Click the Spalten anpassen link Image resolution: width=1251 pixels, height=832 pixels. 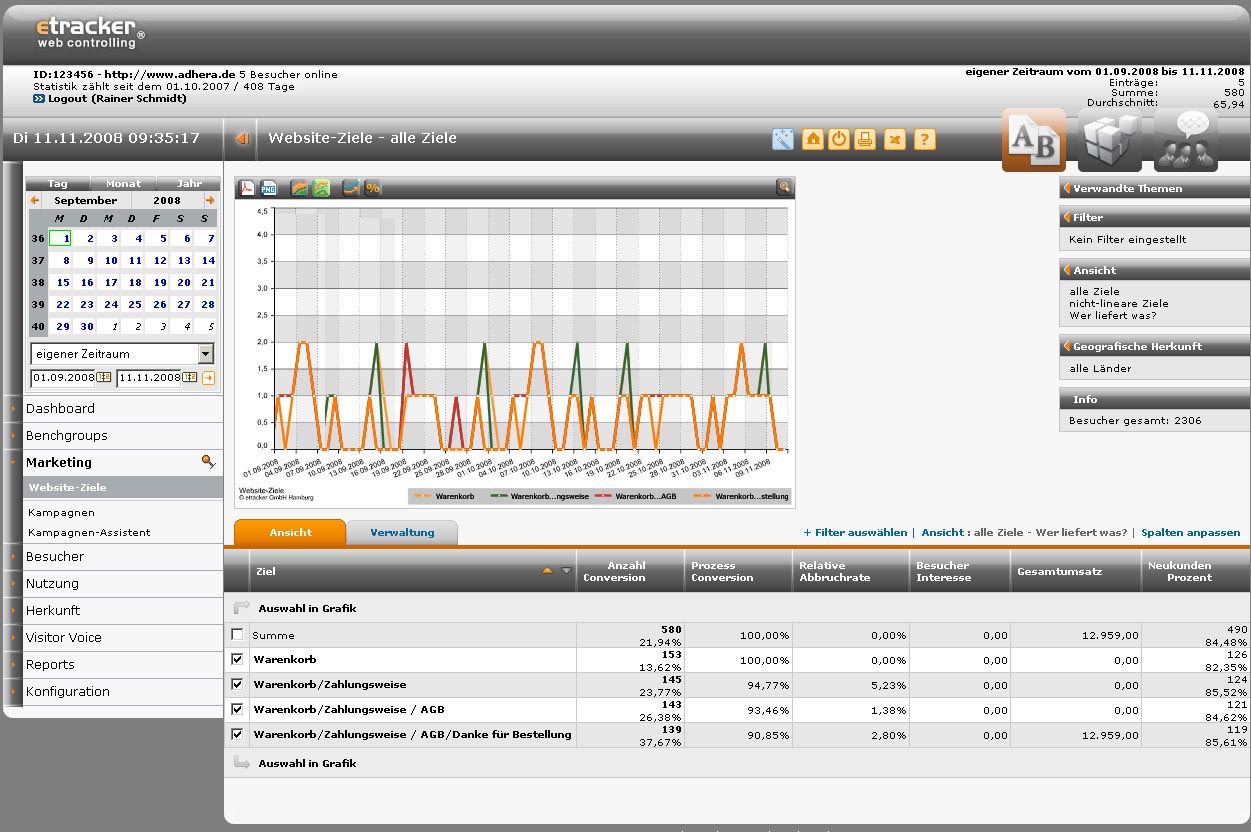(1190, 533)
